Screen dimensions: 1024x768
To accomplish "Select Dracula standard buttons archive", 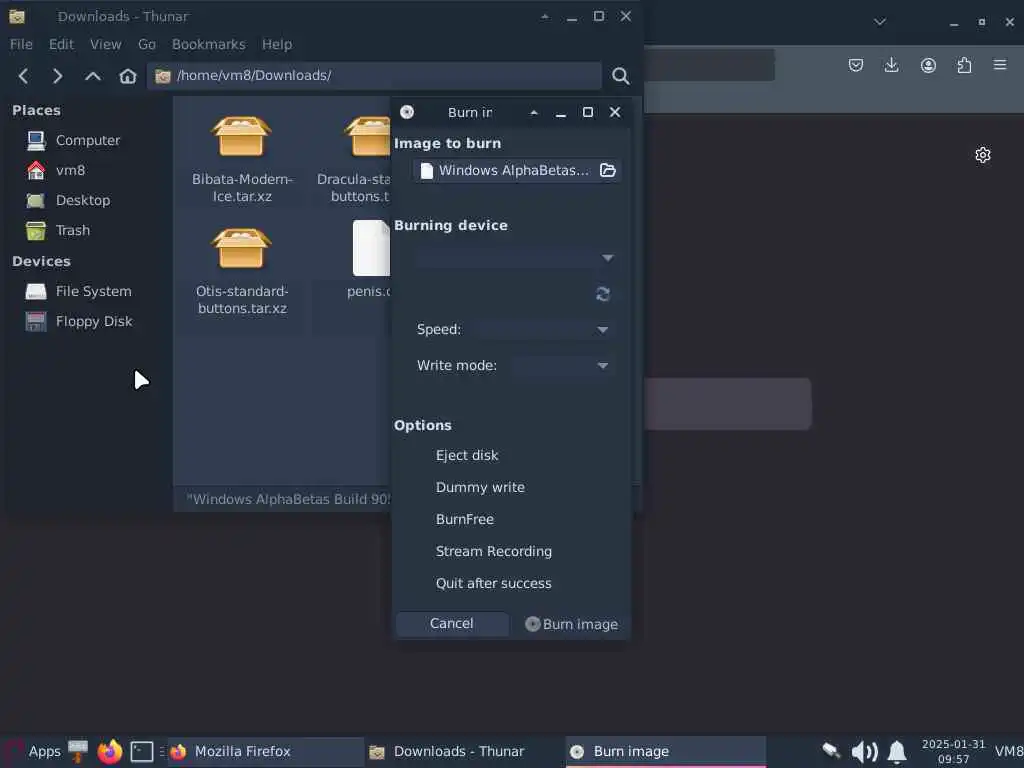I will coord(354,159).
